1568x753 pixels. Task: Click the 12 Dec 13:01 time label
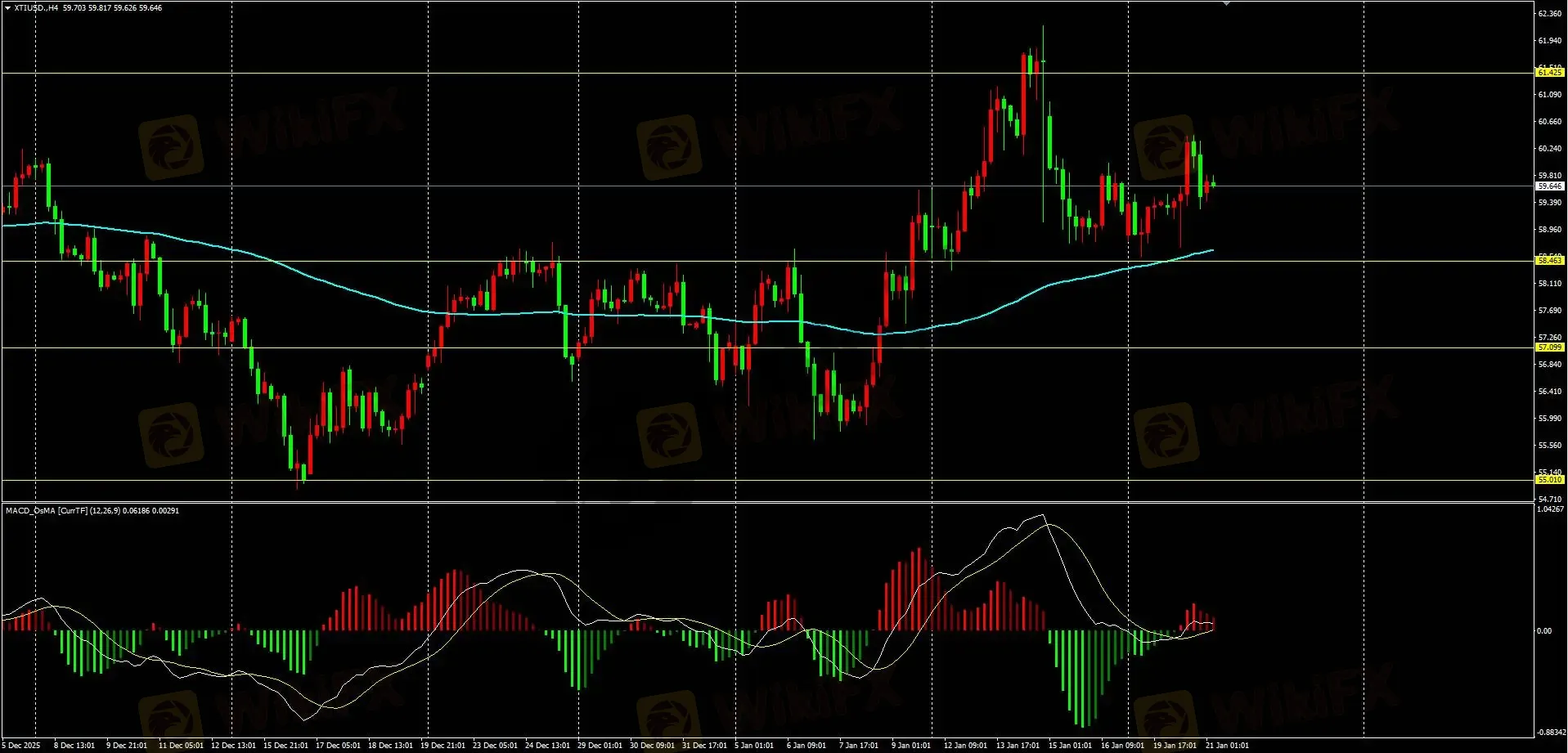pos(233,746)
